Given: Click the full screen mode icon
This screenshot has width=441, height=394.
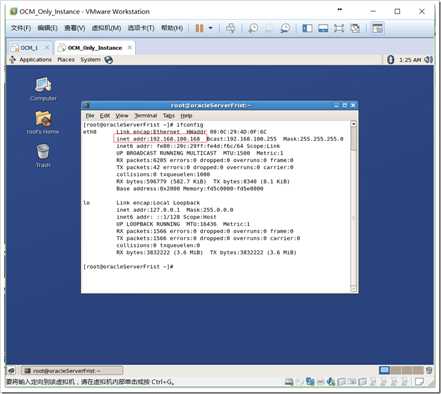Looking at the screenshot, I should coord(339,28).
